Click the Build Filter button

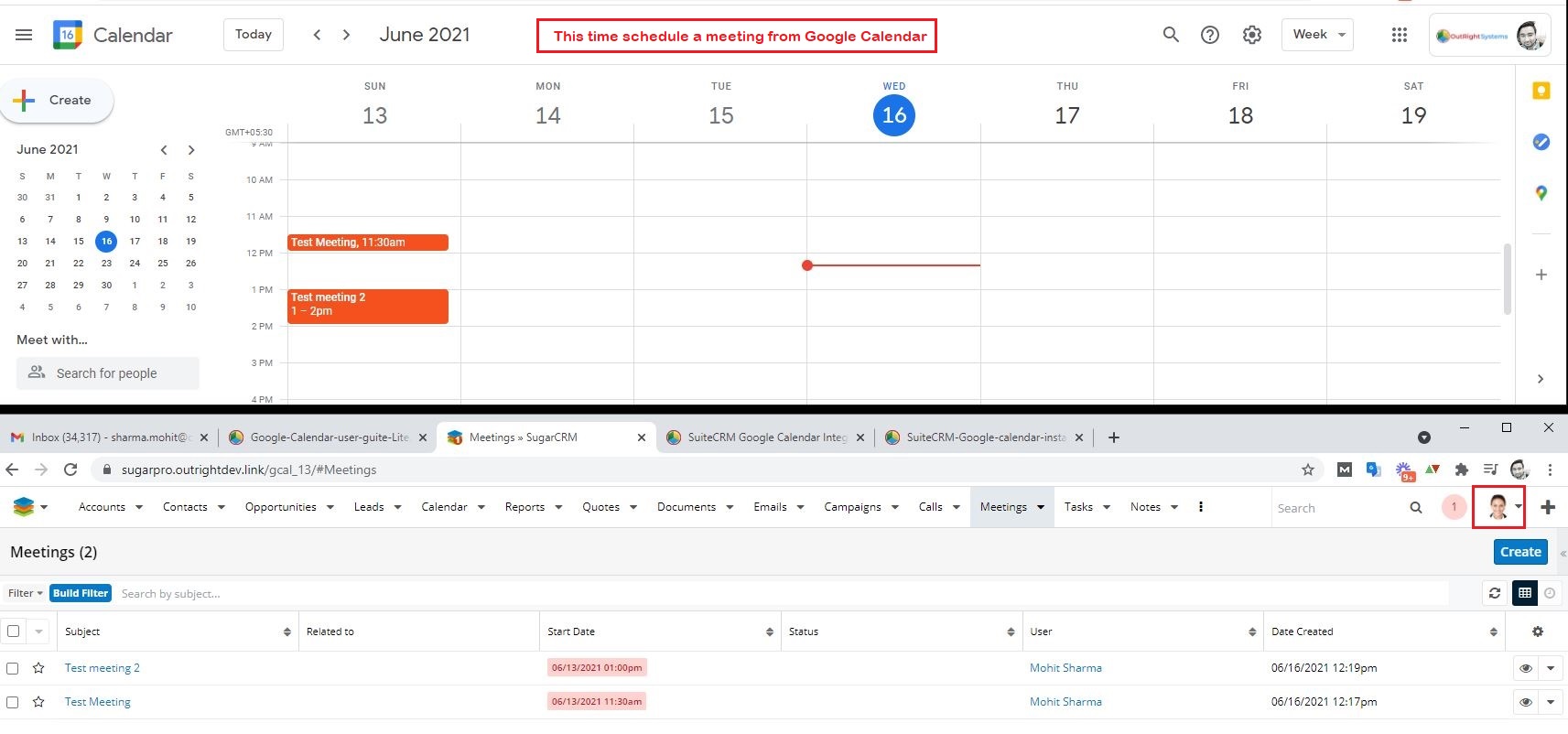(x=81, y=593)
